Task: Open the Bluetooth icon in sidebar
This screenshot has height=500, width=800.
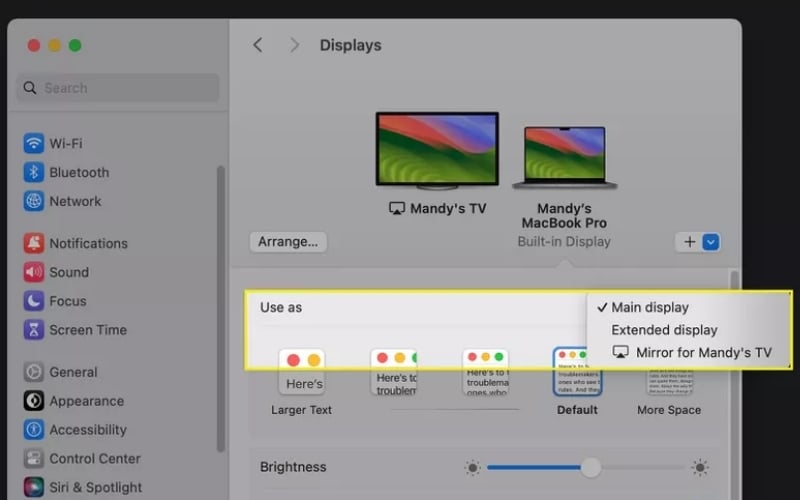Action: point(33,172)
